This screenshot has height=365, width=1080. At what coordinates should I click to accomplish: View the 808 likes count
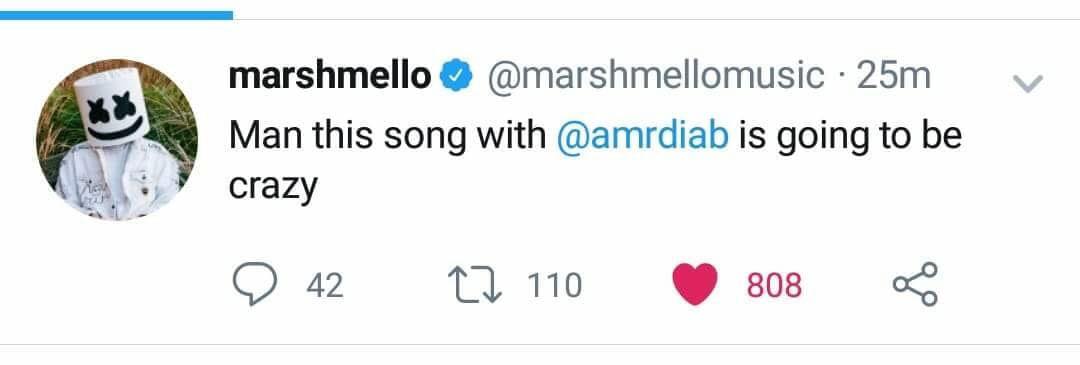pyautogui.click(x=774, y=285)
